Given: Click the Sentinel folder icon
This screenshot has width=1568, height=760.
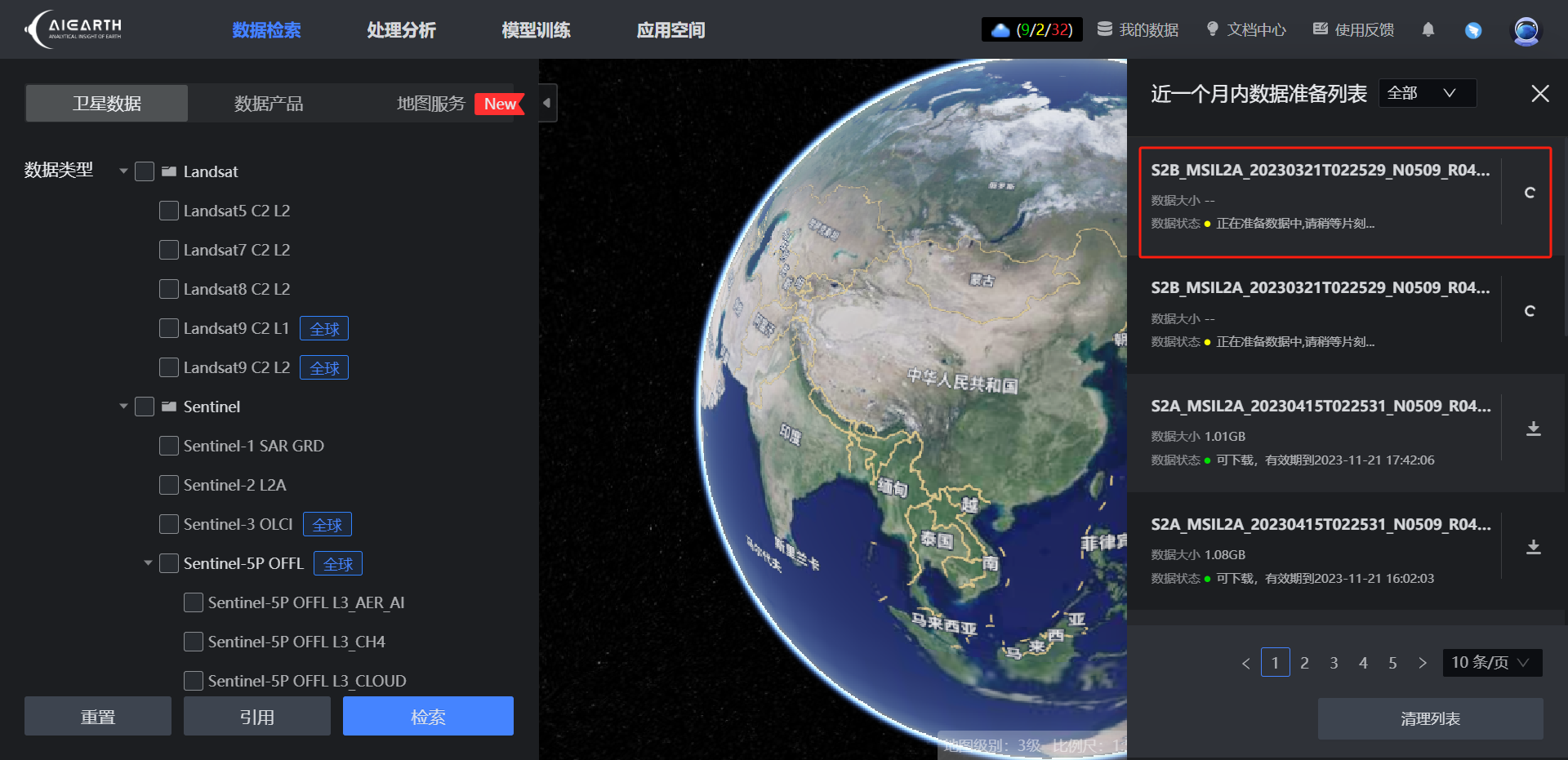Looking at the screenshot, I should (169, 407).
